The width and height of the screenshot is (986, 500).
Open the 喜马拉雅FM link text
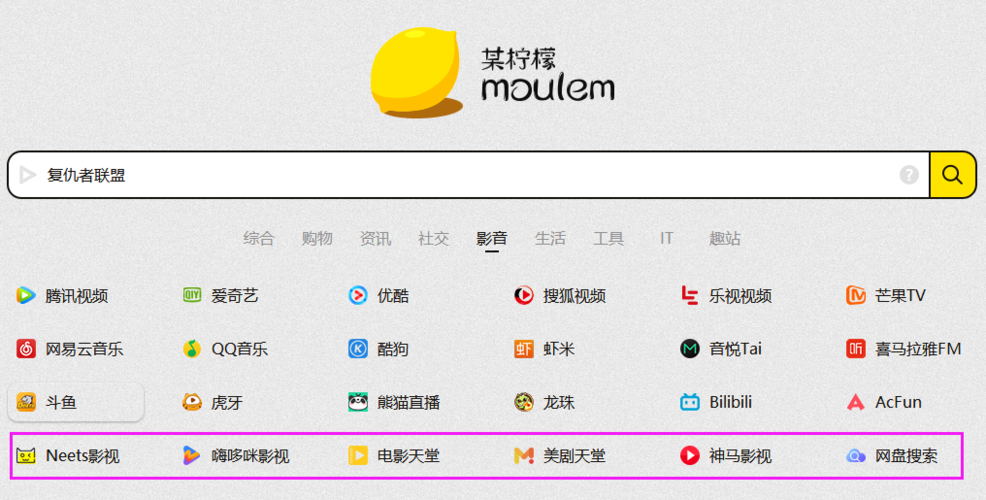pos(918,349)
